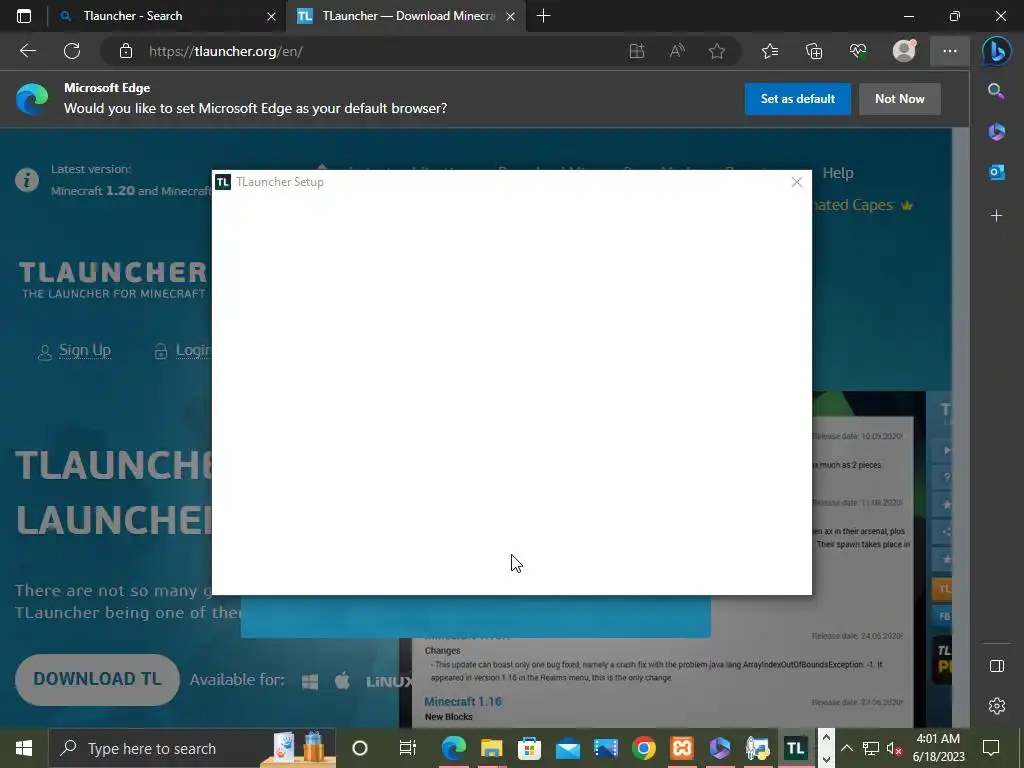1024x768 pixels.
Task: Refresh the tlauncher.org page
Action: coord(72,51)
